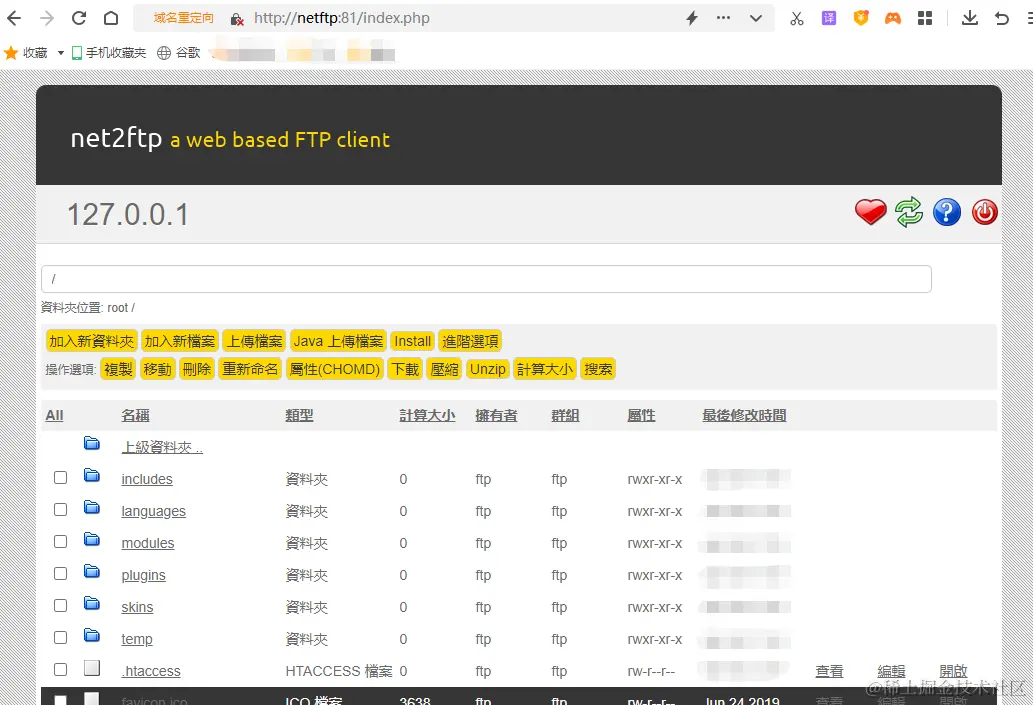This screenshot has height=705, width=1033.
Task: Open the three-dots address bar menu
Action: [x=723, y=18]
